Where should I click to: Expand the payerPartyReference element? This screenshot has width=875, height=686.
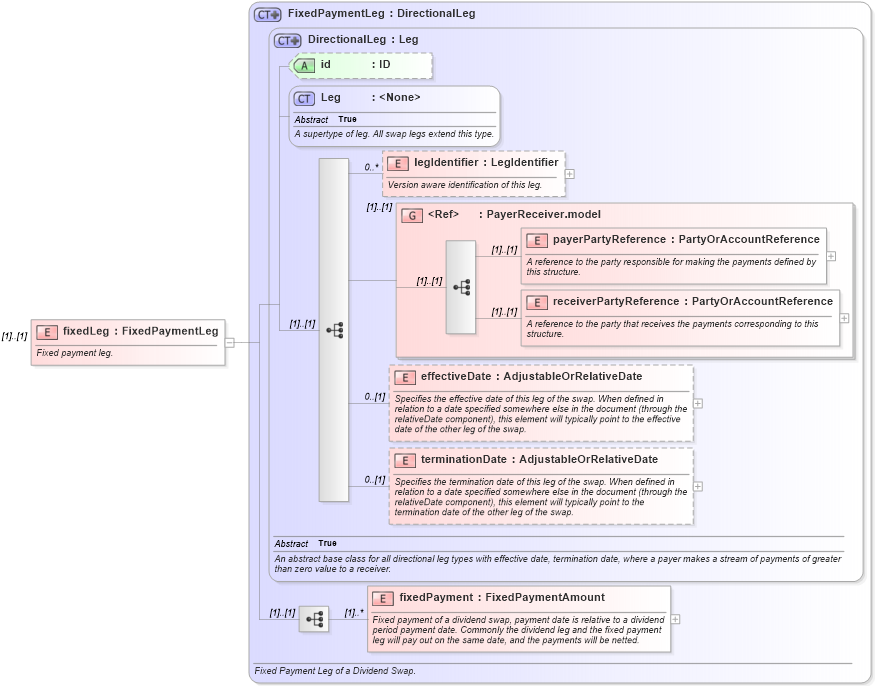tap(831, 256)
